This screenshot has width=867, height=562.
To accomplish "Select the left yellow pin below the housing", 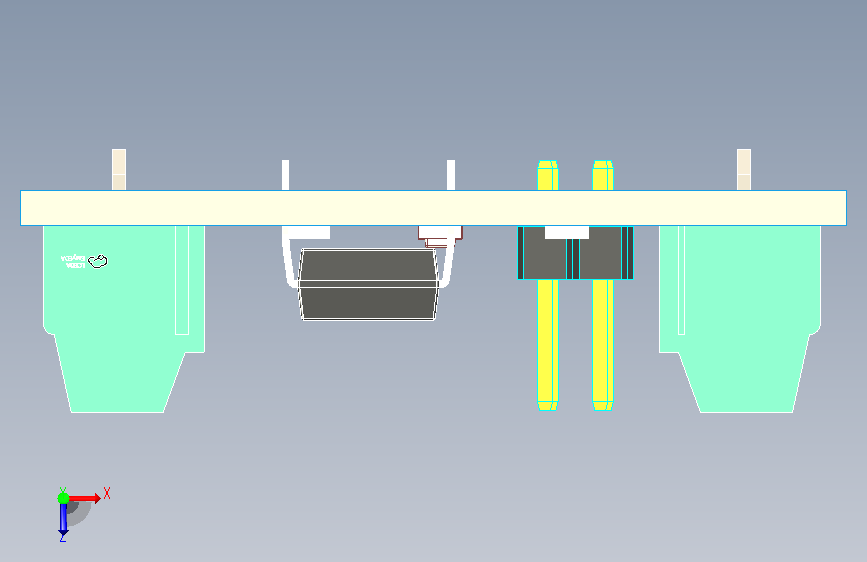I will click(547, 345).
